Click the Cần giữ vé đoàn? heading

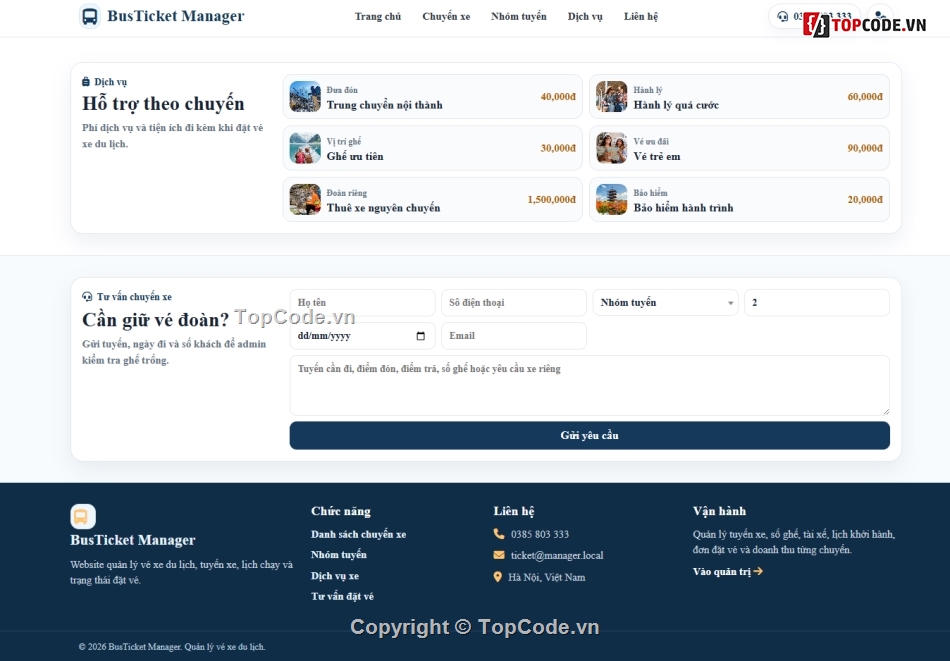pos(156,319)
